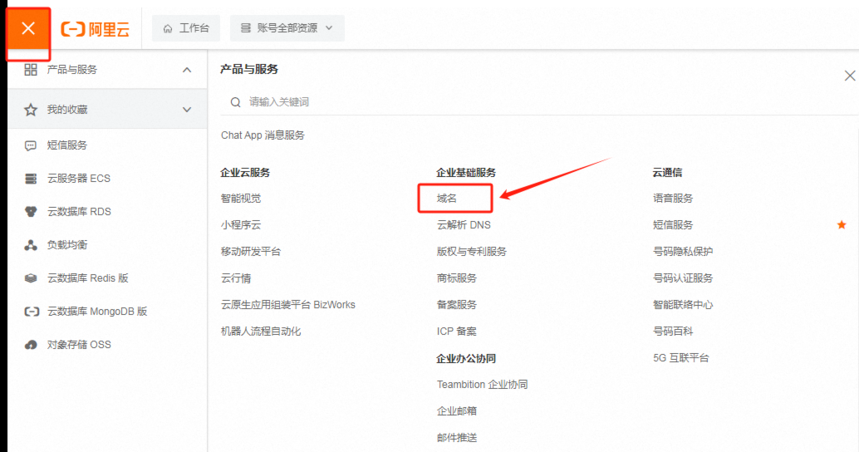Click the 云服务器 ECS server icon
Screen dimensions: 859x452
[31, 179]
